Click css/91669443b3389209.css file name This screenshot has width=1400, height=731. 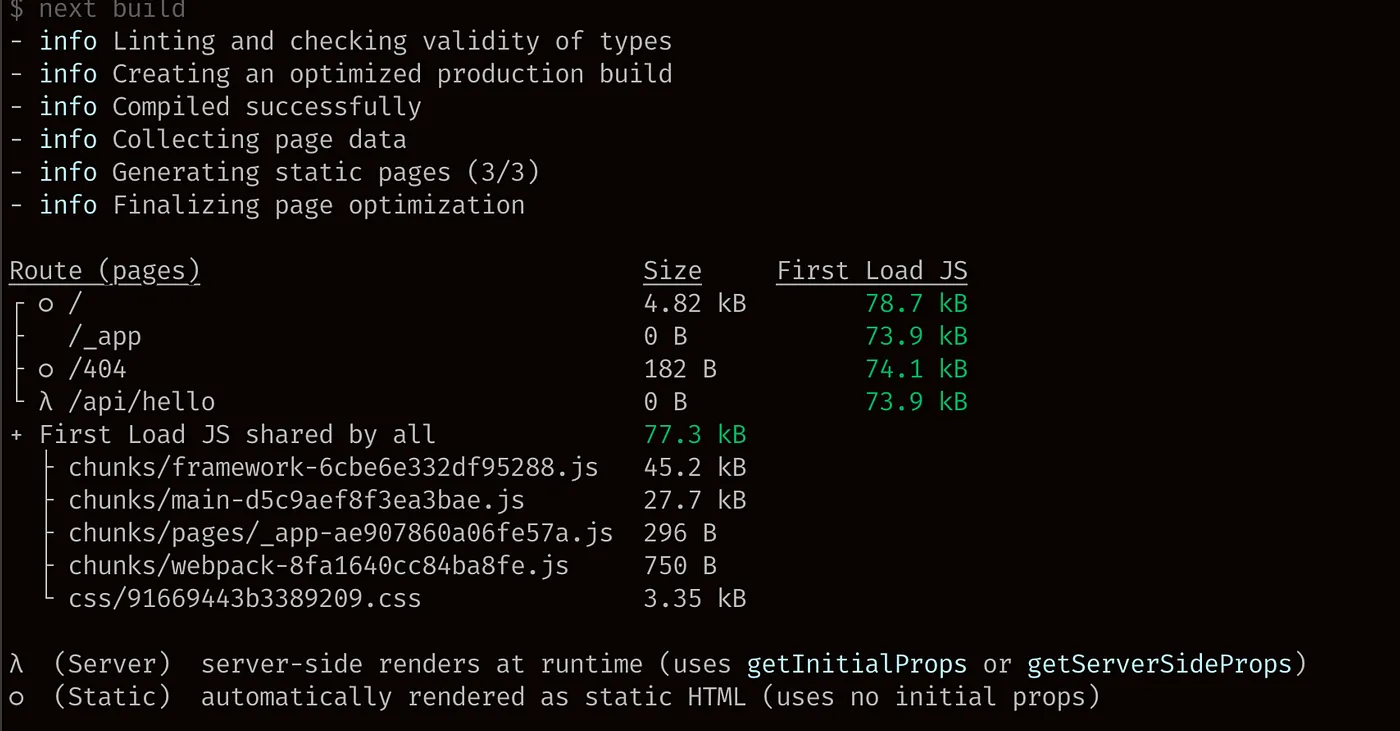tap(245, 599)
